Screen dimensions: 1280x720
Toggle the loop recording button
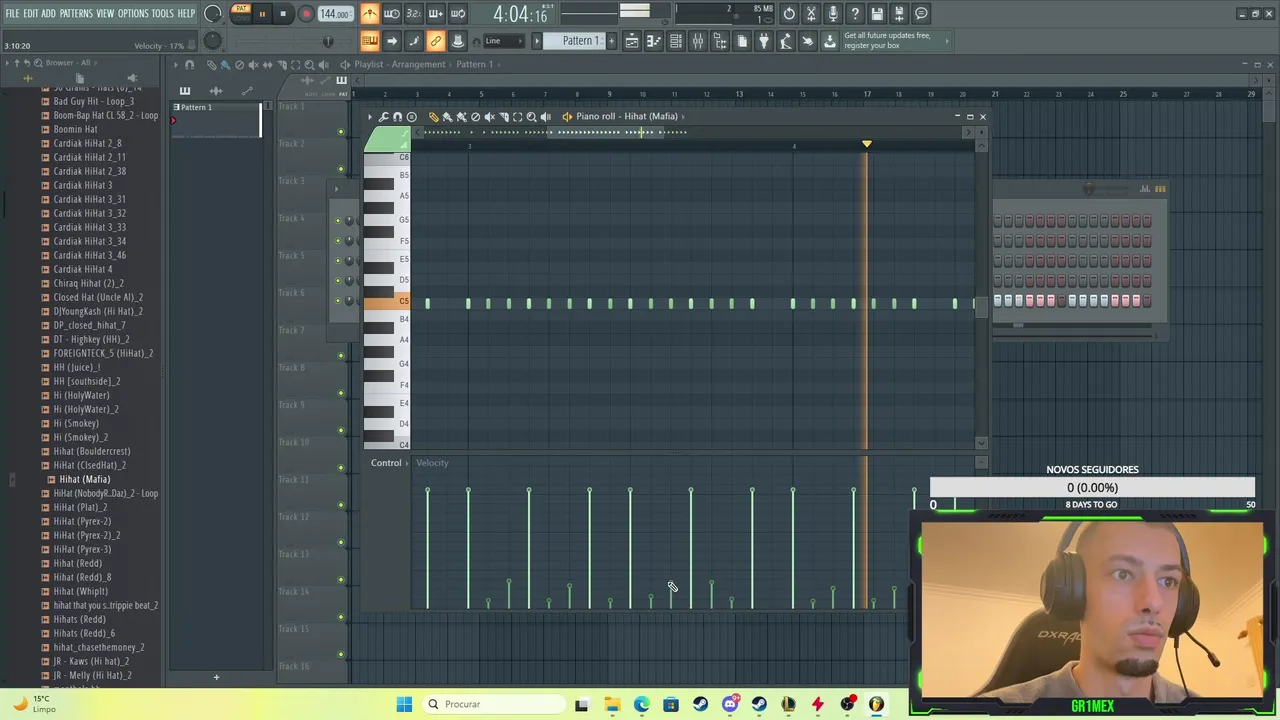click(457, 13)
